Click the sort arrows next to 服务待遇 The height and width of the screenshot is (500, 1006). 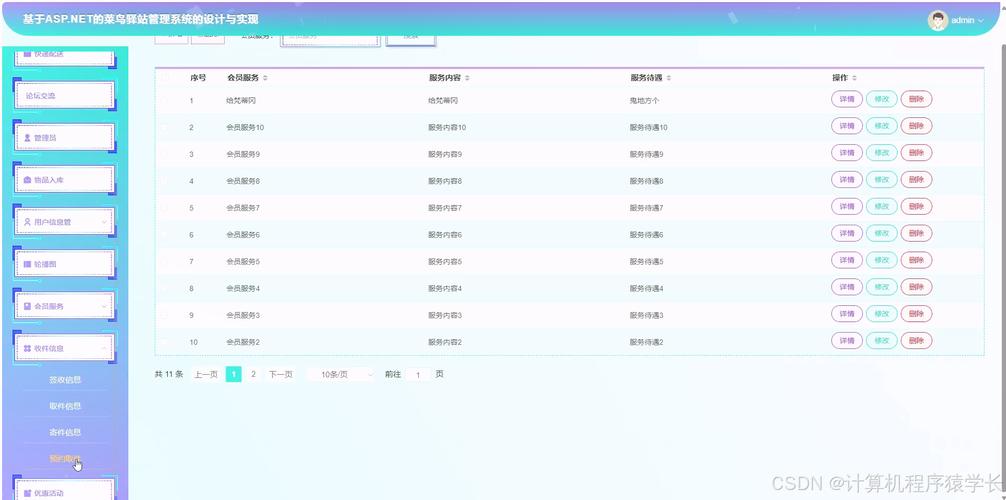[x=669, y=78]
